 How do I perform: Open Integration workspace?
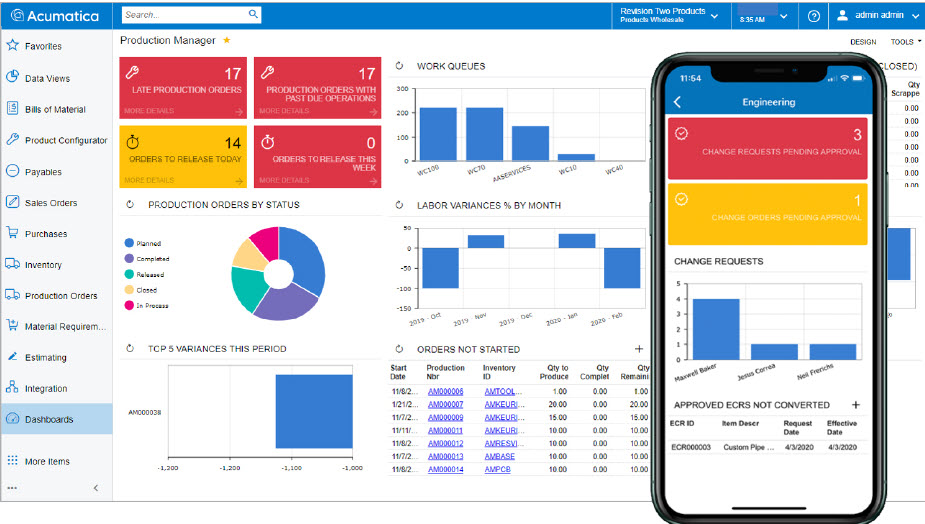pyautogui.click(x=37, y=388)
